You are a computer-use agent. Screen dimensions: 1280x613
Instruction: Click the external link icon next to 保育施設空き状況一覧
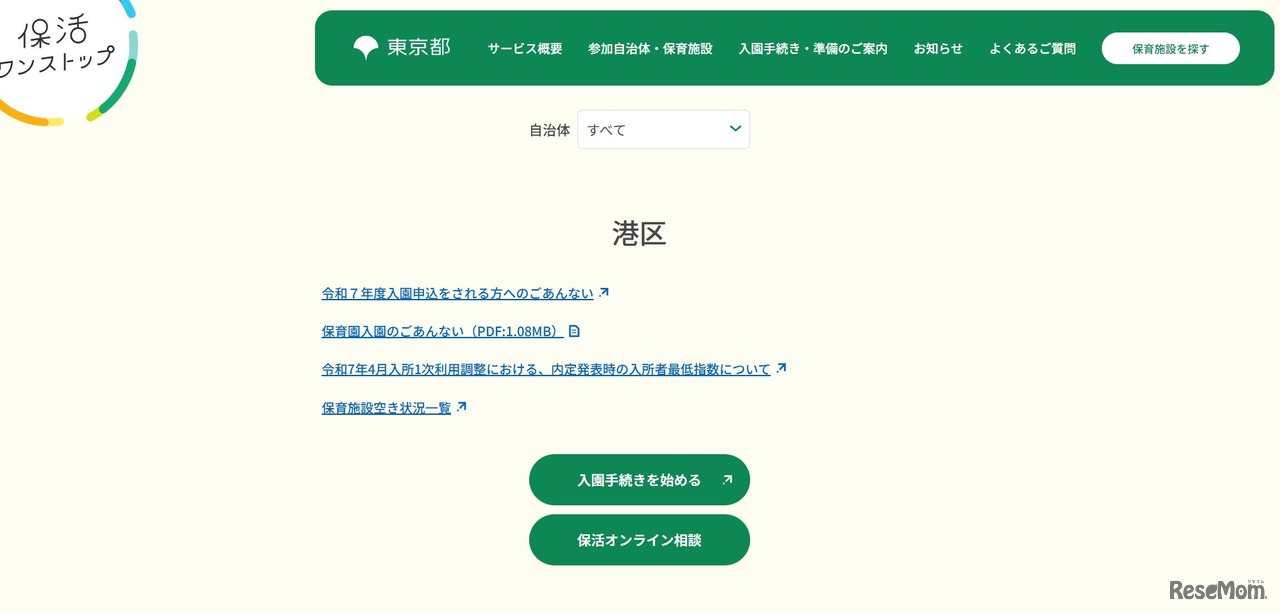pyautogui.click(x=461, y=405)
